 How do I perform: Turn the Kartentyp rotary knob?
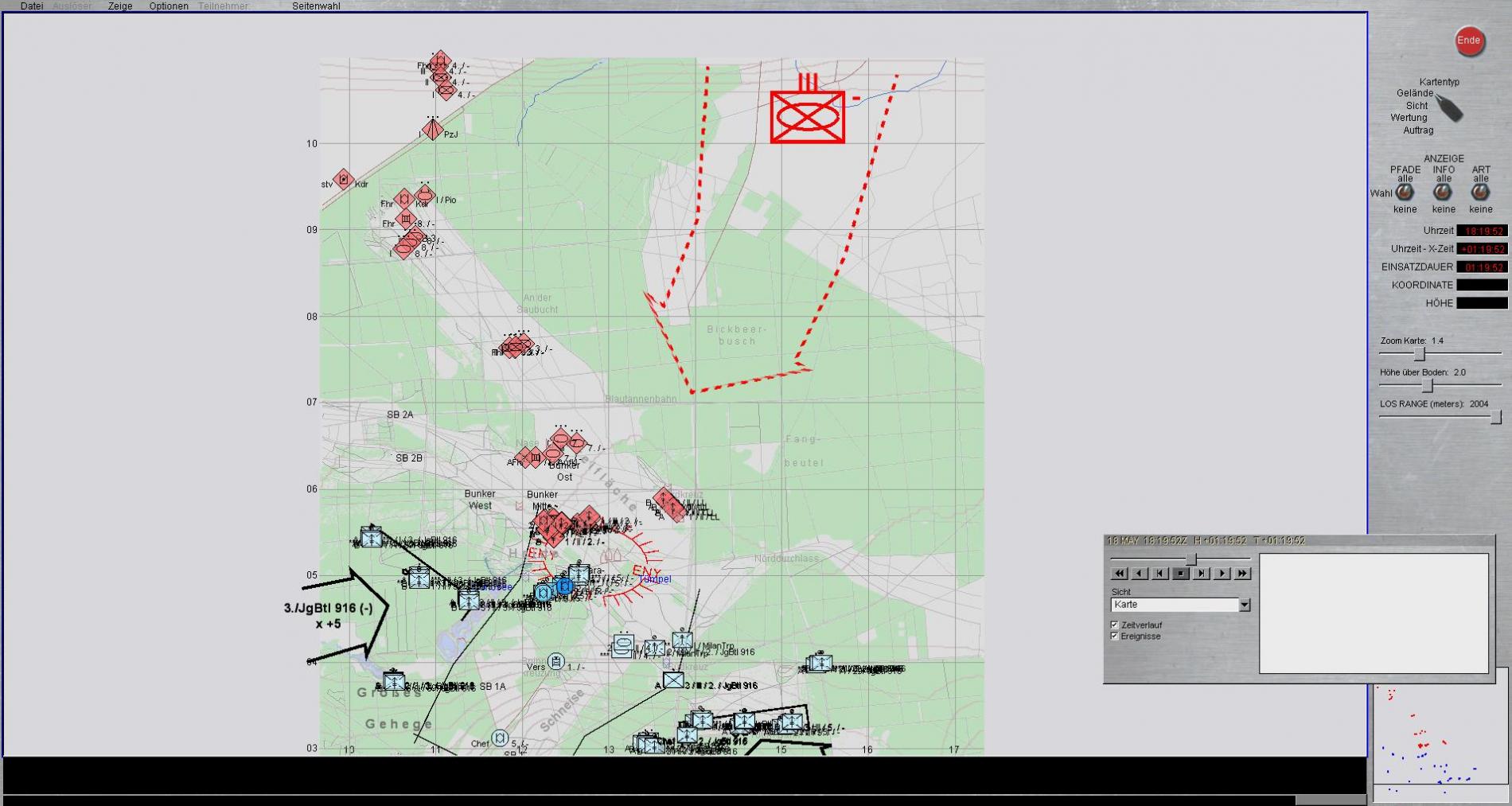(x=1450, y=108)
